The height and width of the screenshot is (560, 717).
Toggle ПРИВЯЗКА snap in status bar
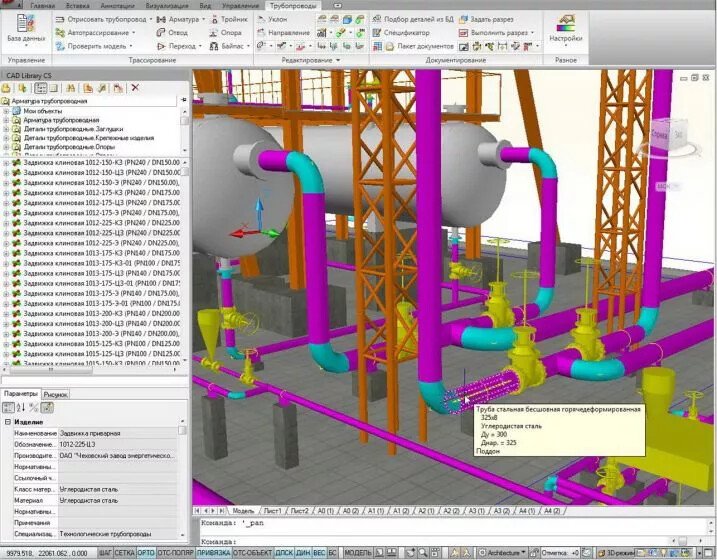tap(214, 553)
